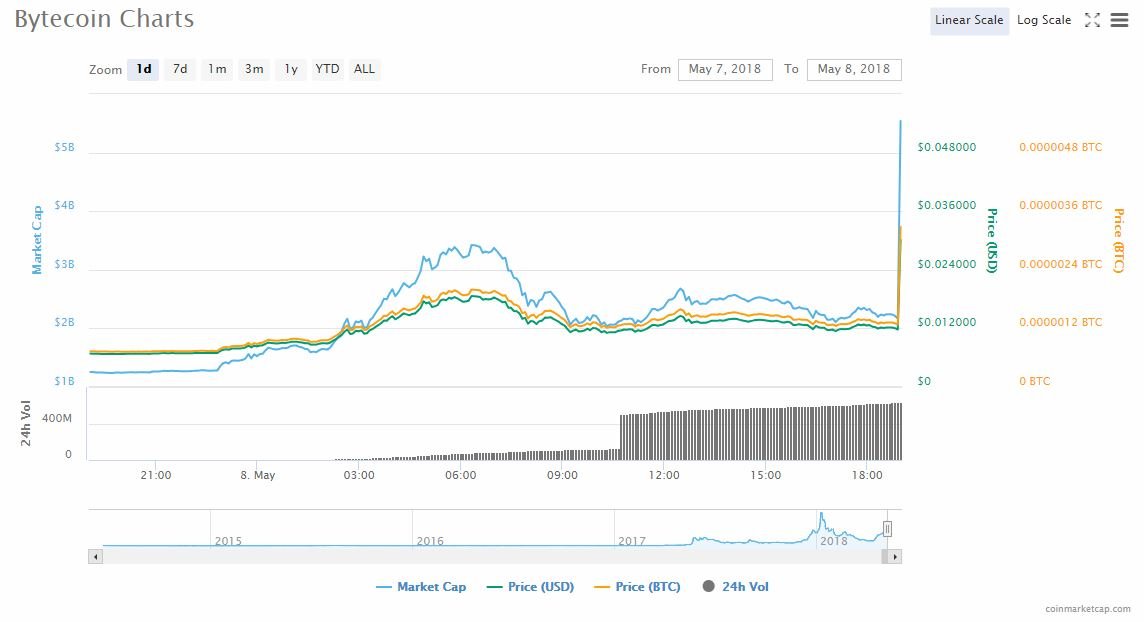Toggle fullscreen chart view icon
This screenshot has height=622, width=1144.
pyautogui.click(x=1092, y=20)
